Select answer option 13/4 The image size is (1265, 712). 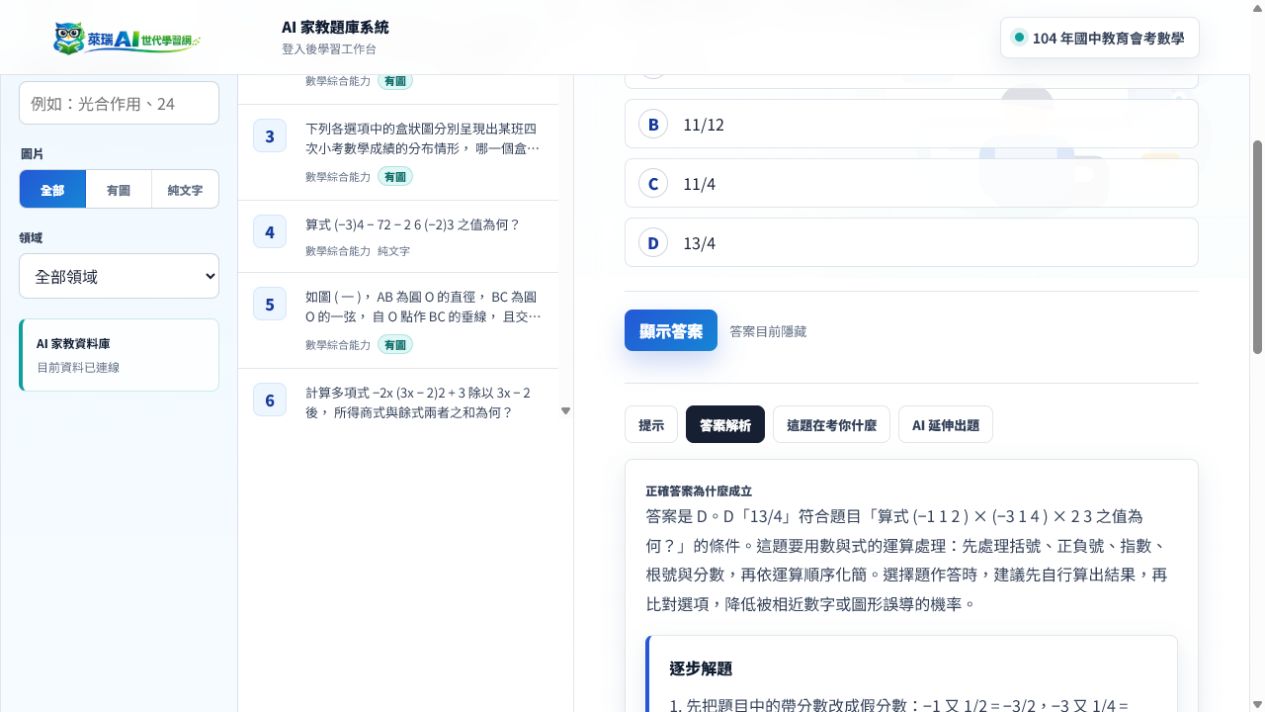coord(911,243)
